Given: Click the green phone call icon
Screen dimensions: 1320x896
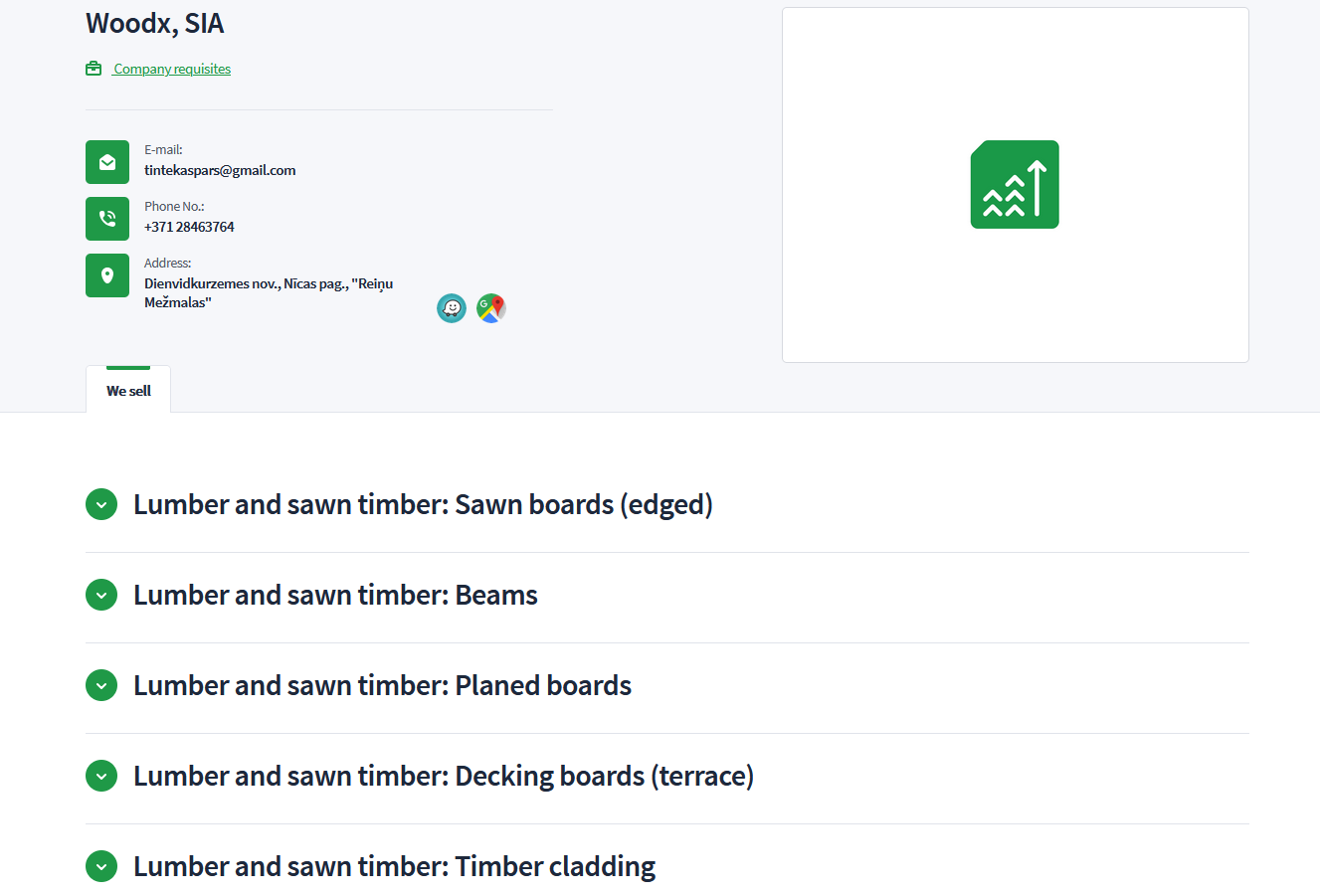Looking at the screenshot, I should pyautogui.click(x=107, y=219).
